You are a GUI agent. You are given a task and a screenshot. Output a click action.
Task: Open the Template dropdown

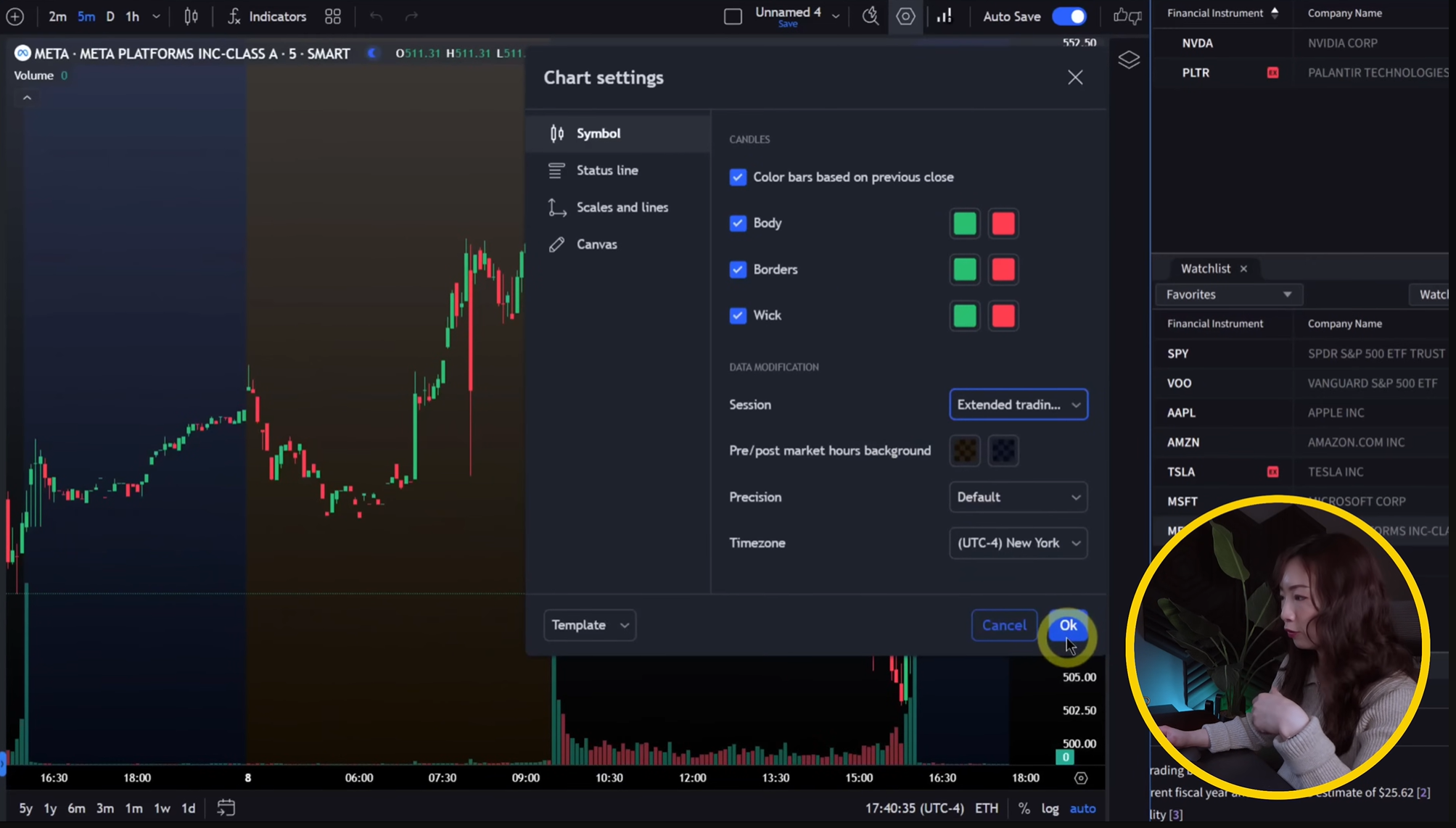(x=589, y=625)
